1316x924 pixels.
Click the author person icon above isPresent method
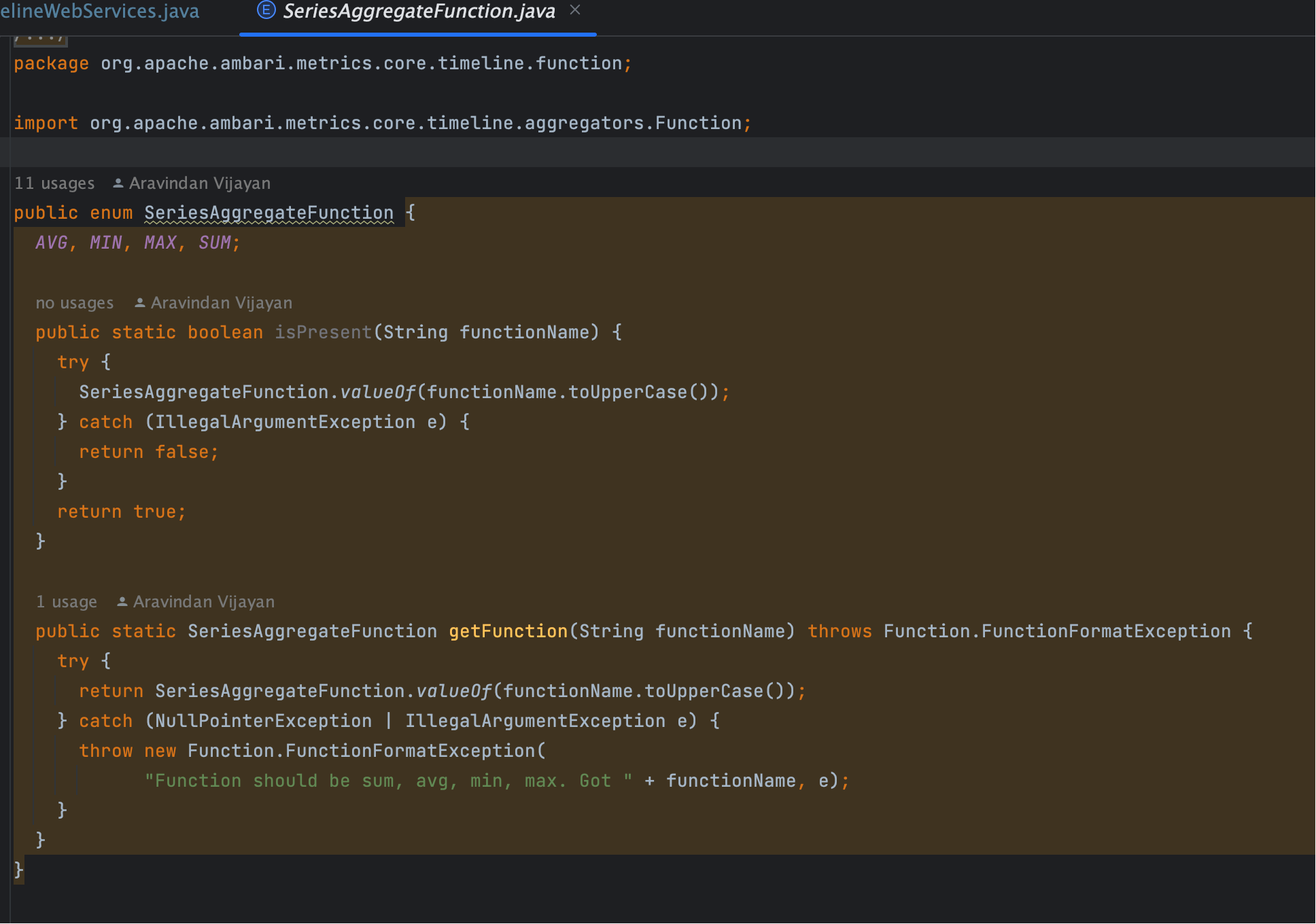pos(140,303)
